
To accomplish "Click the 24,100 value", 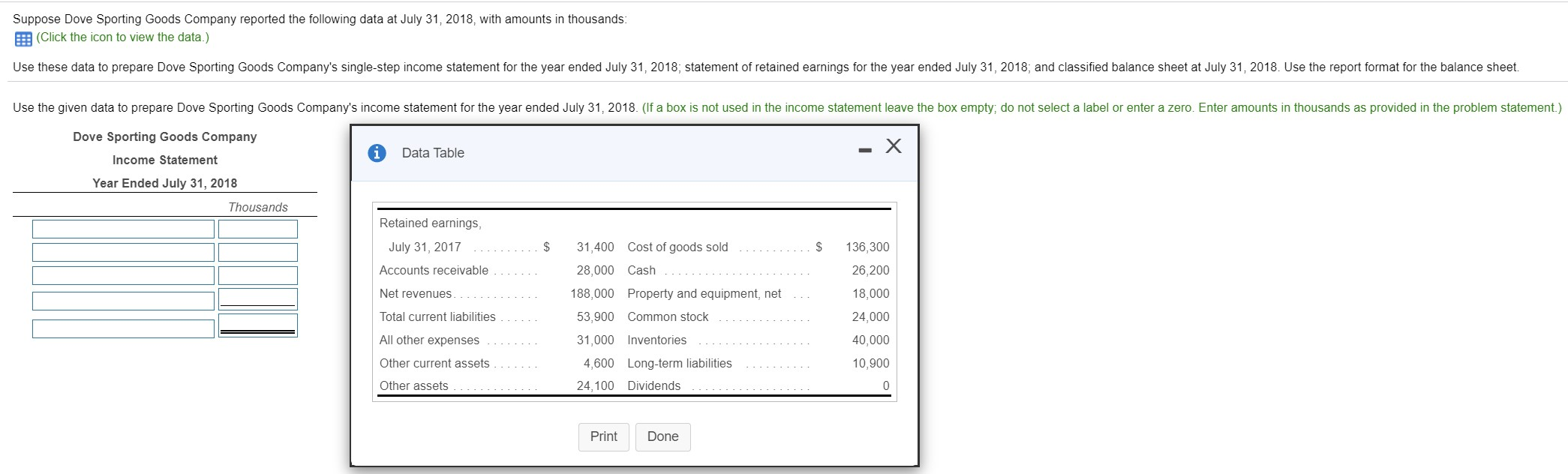I will click(595, 386).
